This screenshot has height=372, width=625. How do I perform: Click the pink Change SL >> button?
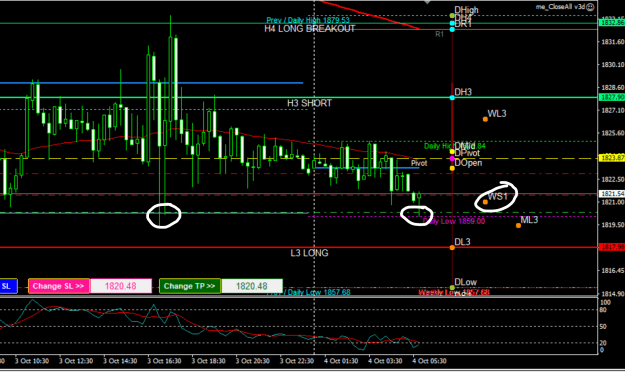pos(59,286)
